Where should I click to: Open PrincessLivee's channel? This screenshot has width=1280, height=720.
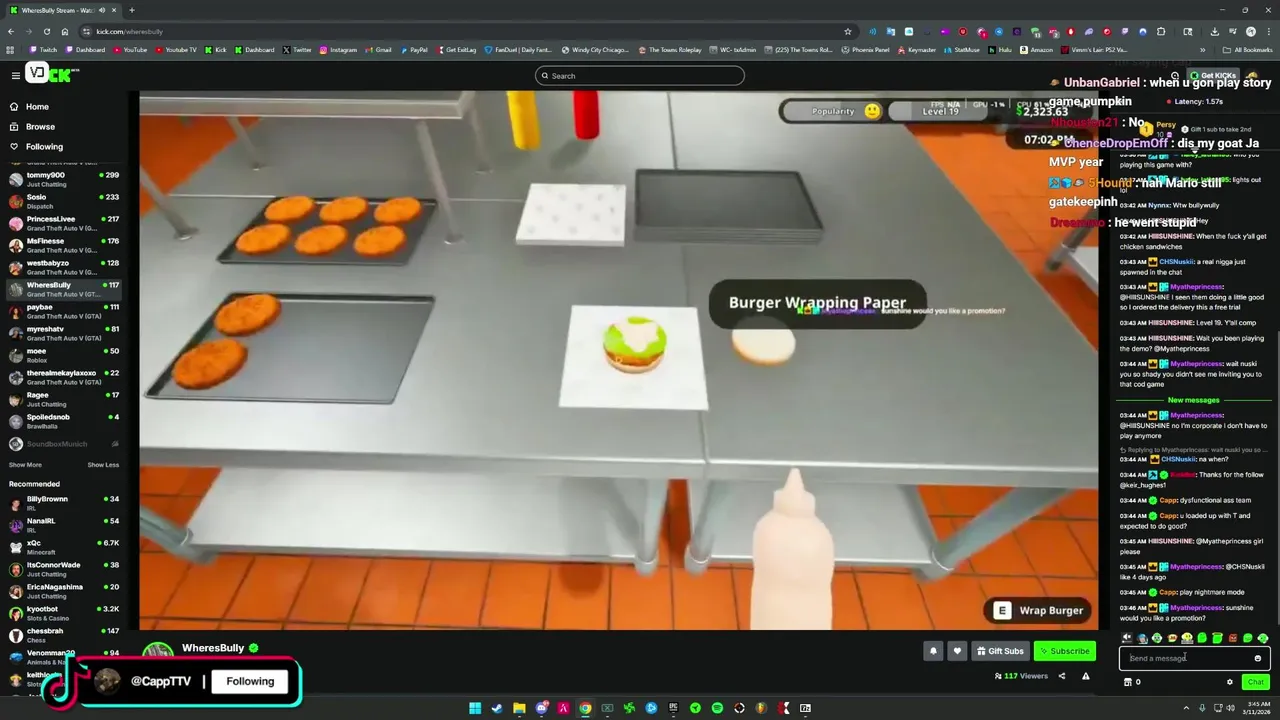65,223
